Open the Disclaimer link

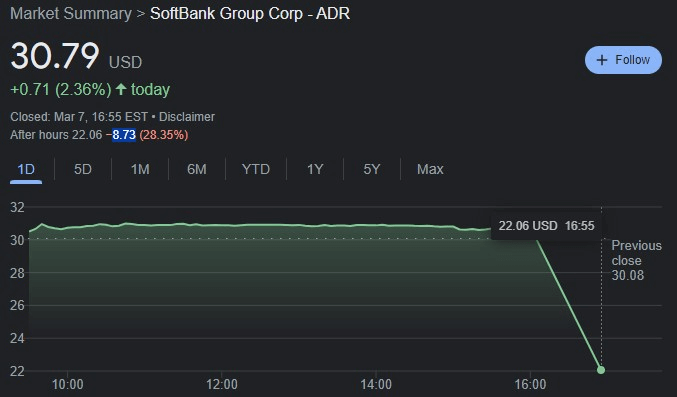point(187,117)
